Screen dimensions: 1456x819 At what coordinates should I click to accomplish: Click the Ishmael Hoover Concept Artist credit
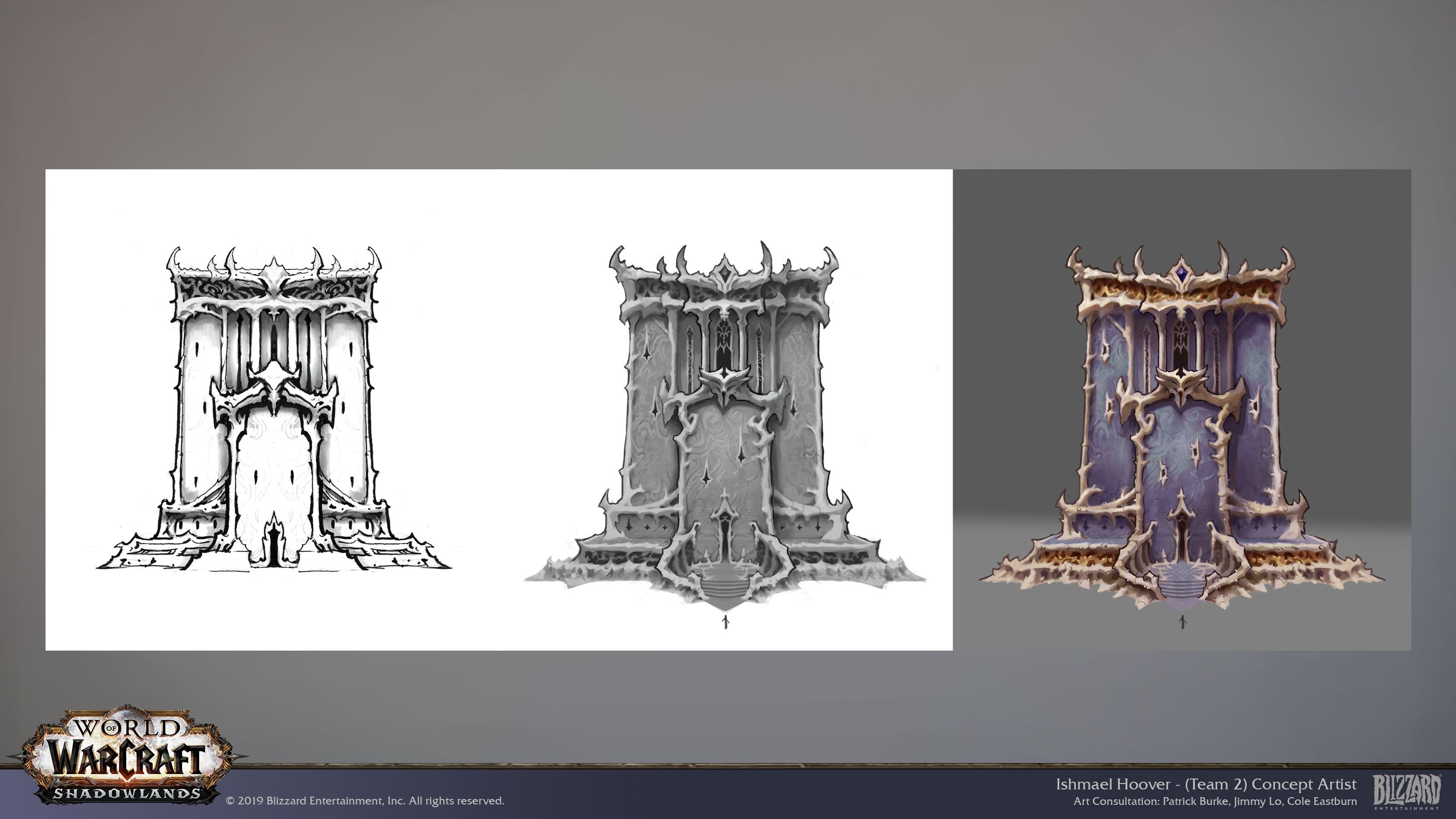tap(1206, 784)
